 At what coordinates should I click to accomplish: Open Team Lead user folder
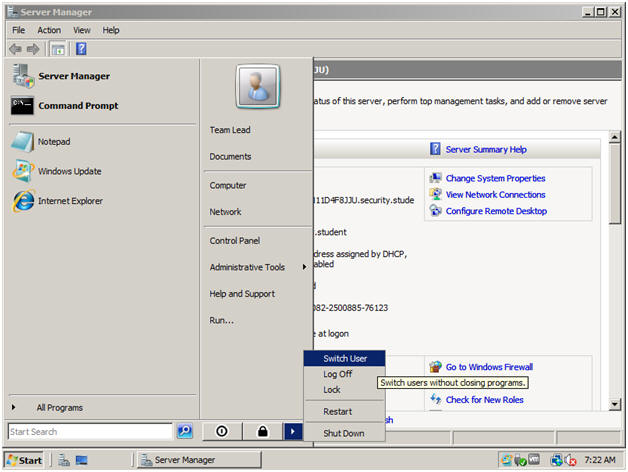(230, 130)
